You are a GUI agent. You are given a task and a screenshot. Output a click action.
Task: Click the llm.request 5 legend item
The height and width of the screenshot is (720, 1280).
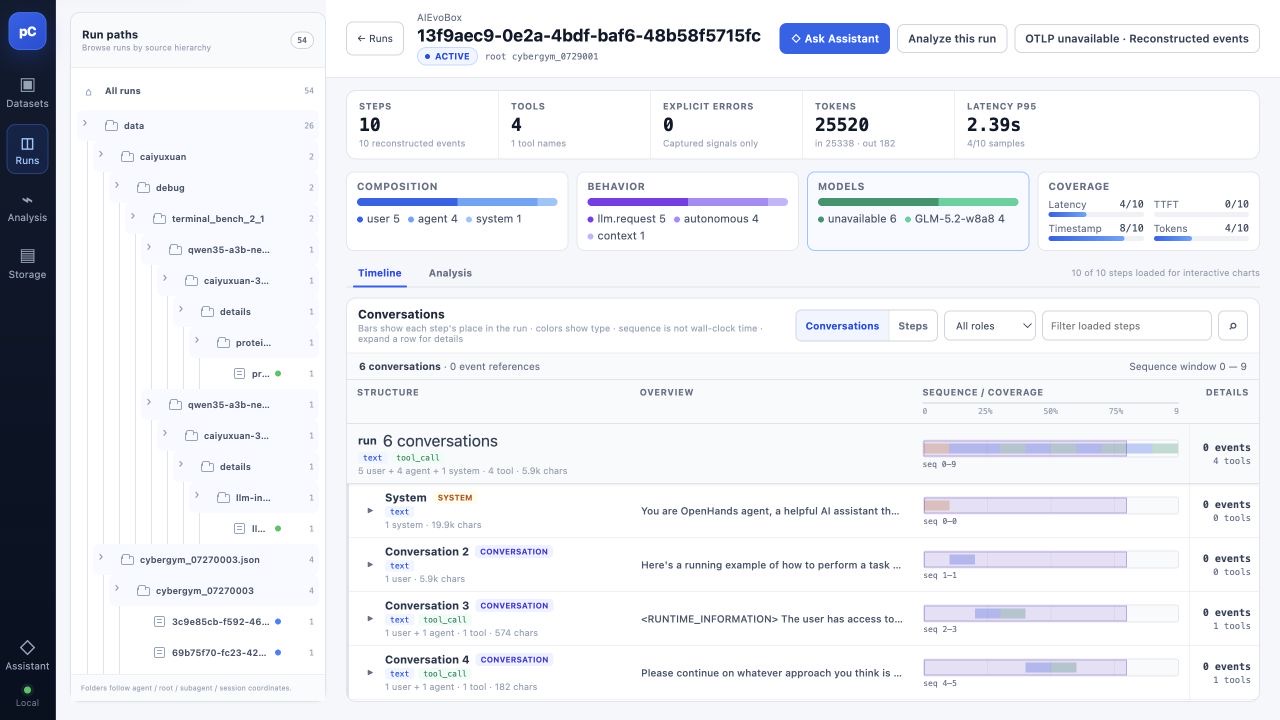click(x=626, y=219)
